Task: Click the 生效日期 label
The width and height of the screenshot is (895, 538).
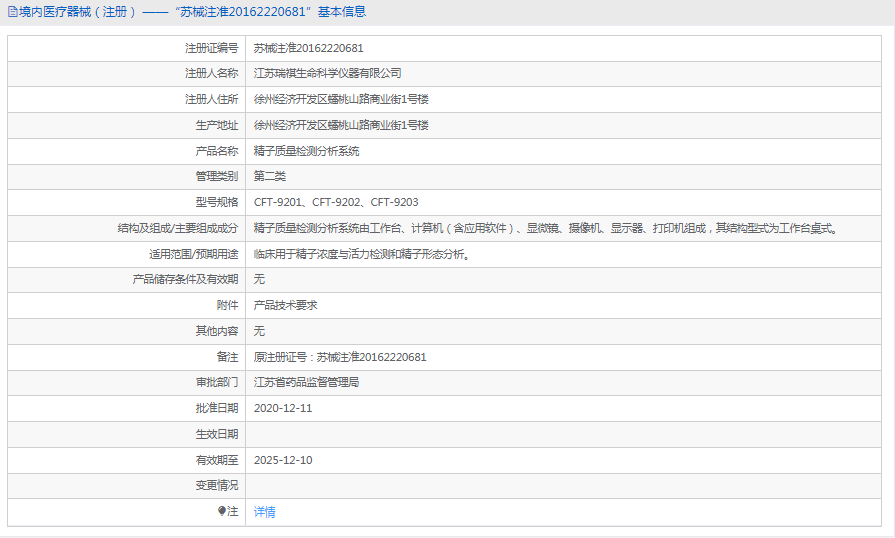Action: [x=216, y=434]
